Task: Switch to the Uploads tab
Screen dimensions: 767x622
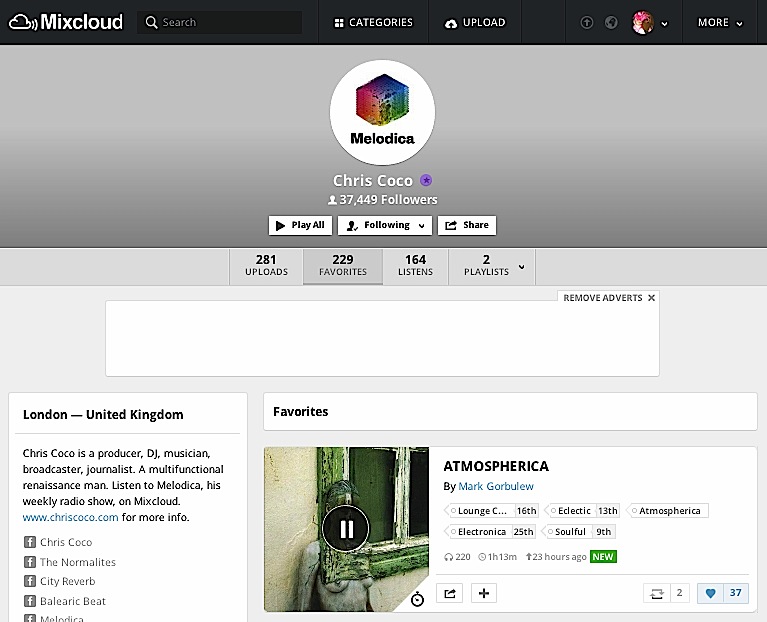Action: coord(266,266)
